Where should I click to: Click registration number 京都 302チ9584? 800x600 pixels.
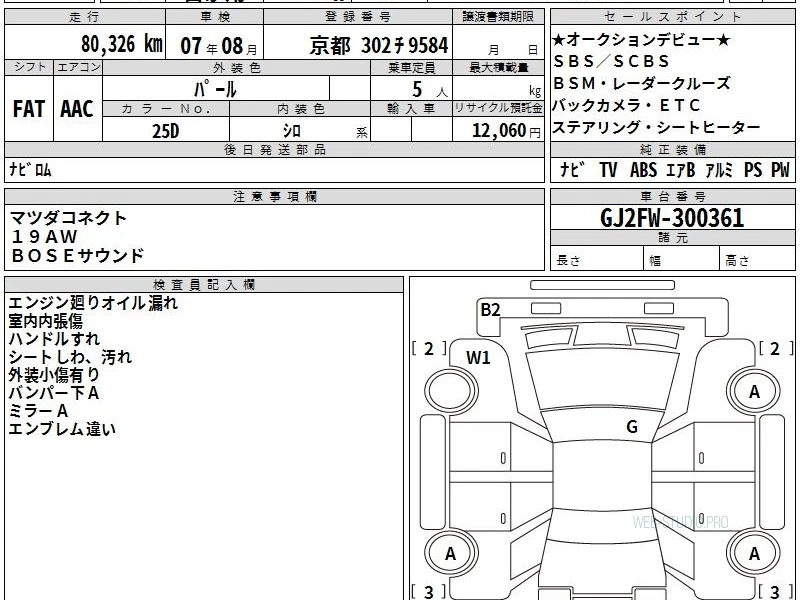tap(379, 46)
